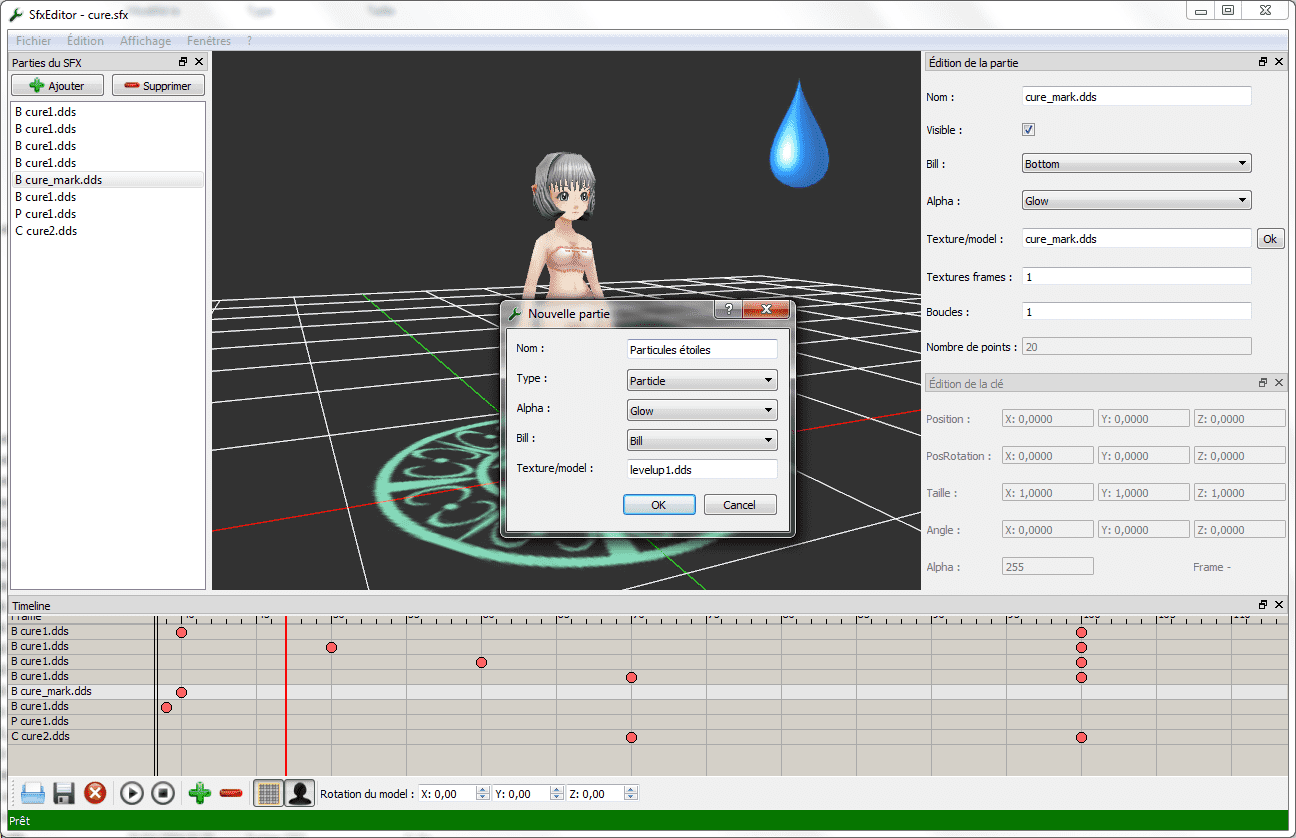Image resolution: width=1296 pixels, height=838 pixels.
Task: Open the Bill dropdown showing Bottom
Action: [1137, 164]
